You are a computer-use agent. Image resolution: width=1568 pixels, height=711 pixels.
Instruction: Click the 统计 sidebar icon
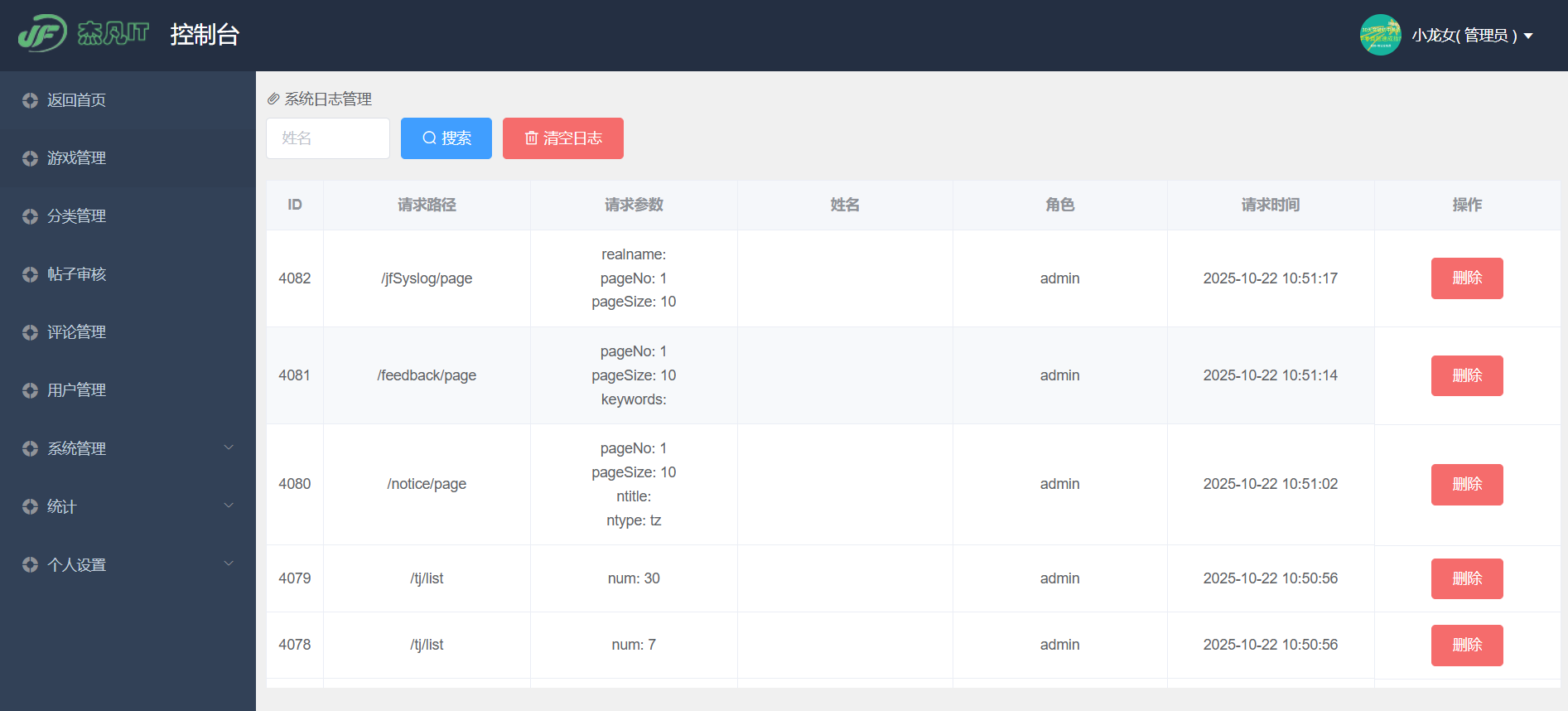(x=31, y=506)
